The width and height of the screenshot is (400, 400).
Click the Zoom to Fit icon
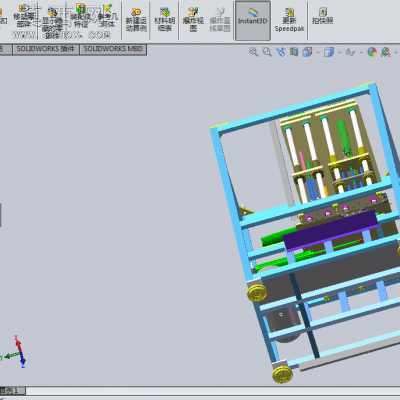[254, 52]
